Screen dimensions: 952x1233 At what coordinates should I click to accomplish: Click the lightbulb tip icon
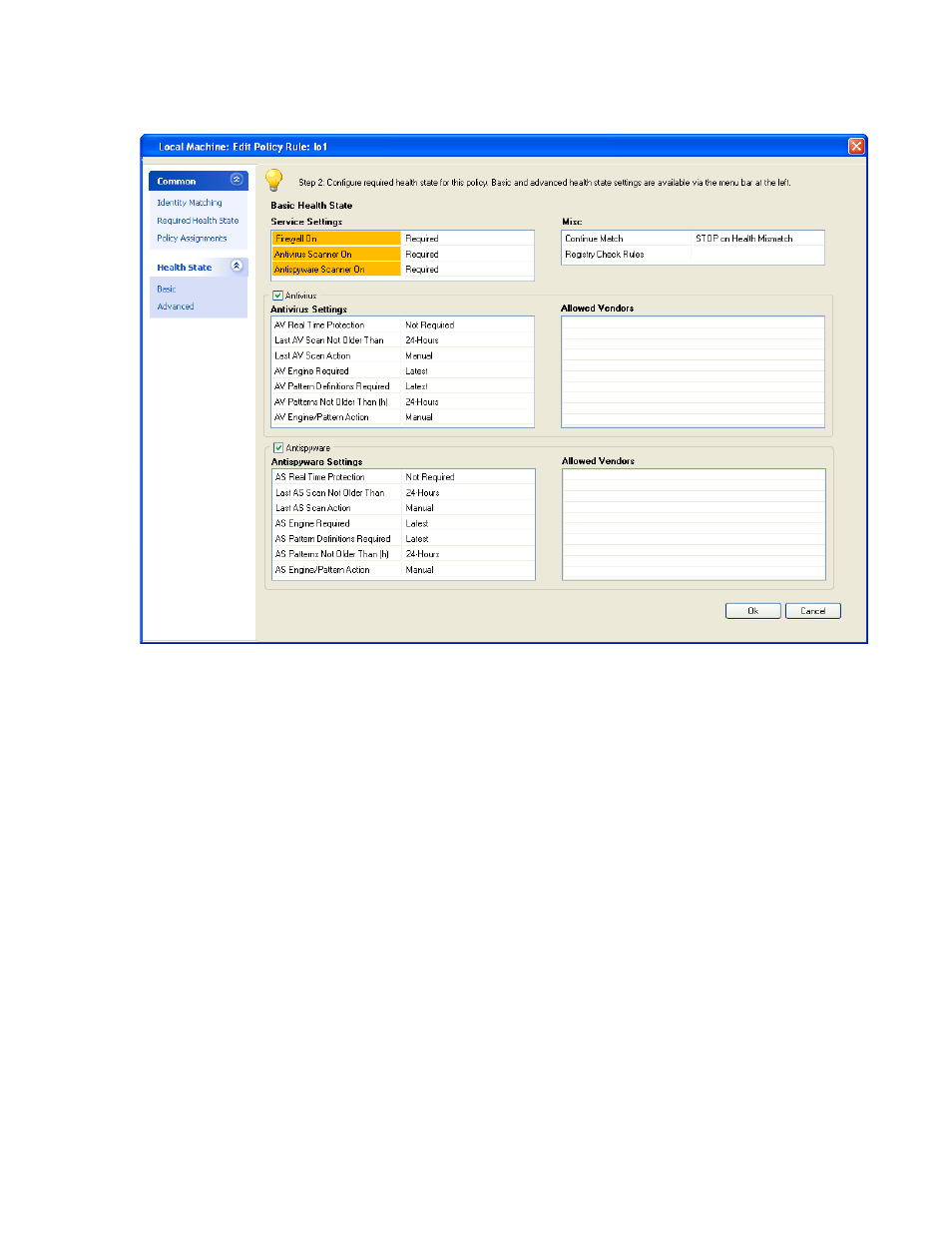click(x=273, y=180)
